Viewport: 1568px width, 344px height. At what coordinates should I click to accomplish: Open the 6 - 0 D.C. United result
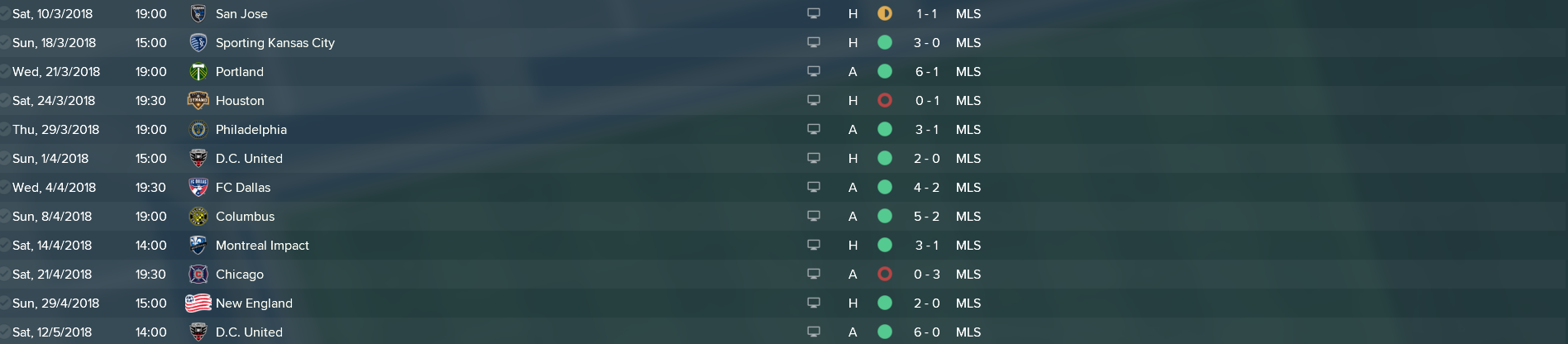pyautogui.click(x=926, y=332)
